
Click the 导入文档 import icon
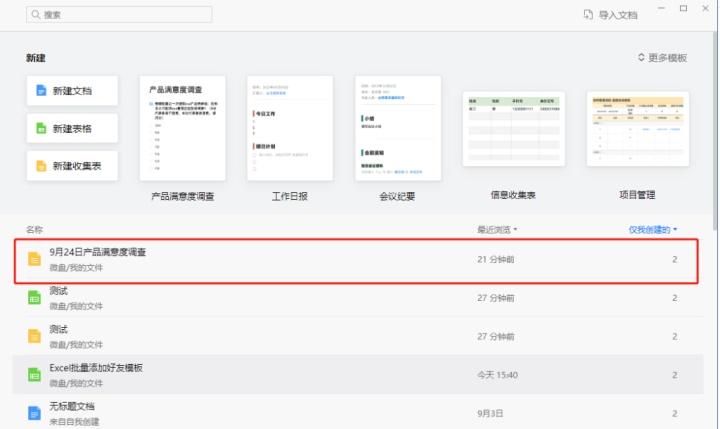pos(588,15)
